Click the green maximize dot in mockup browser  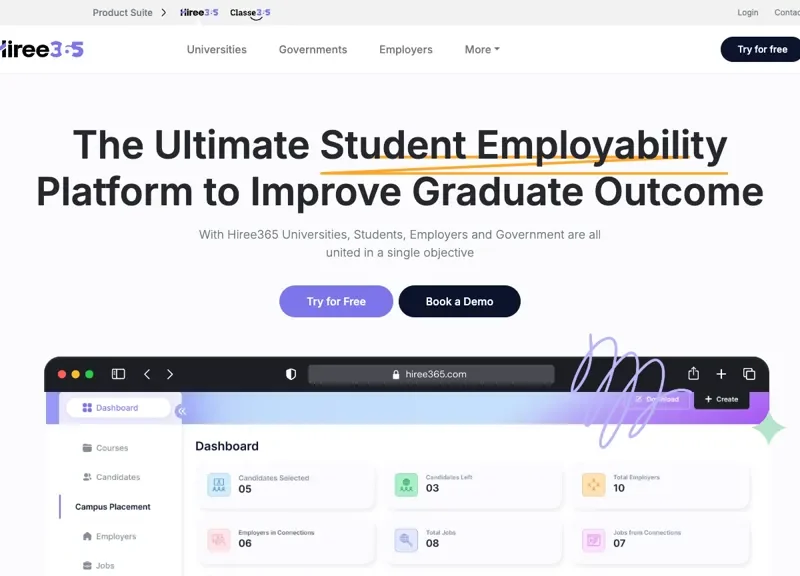89,374
